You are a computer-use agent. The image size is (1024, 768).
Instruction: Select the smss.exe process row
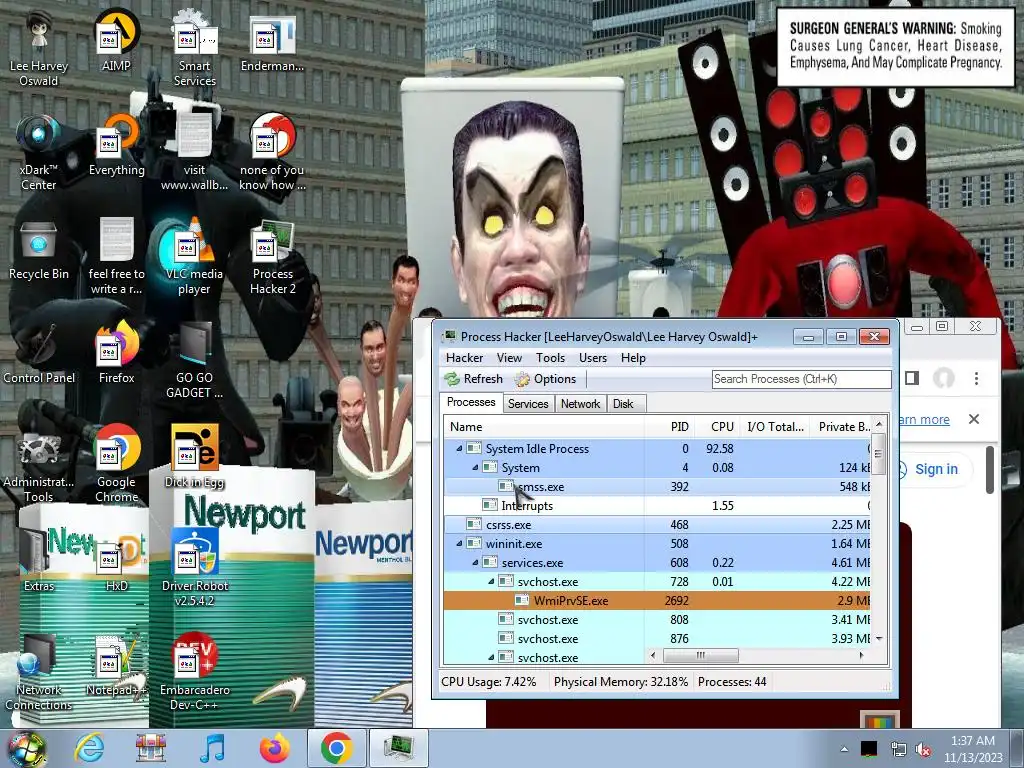pos(656,487)
